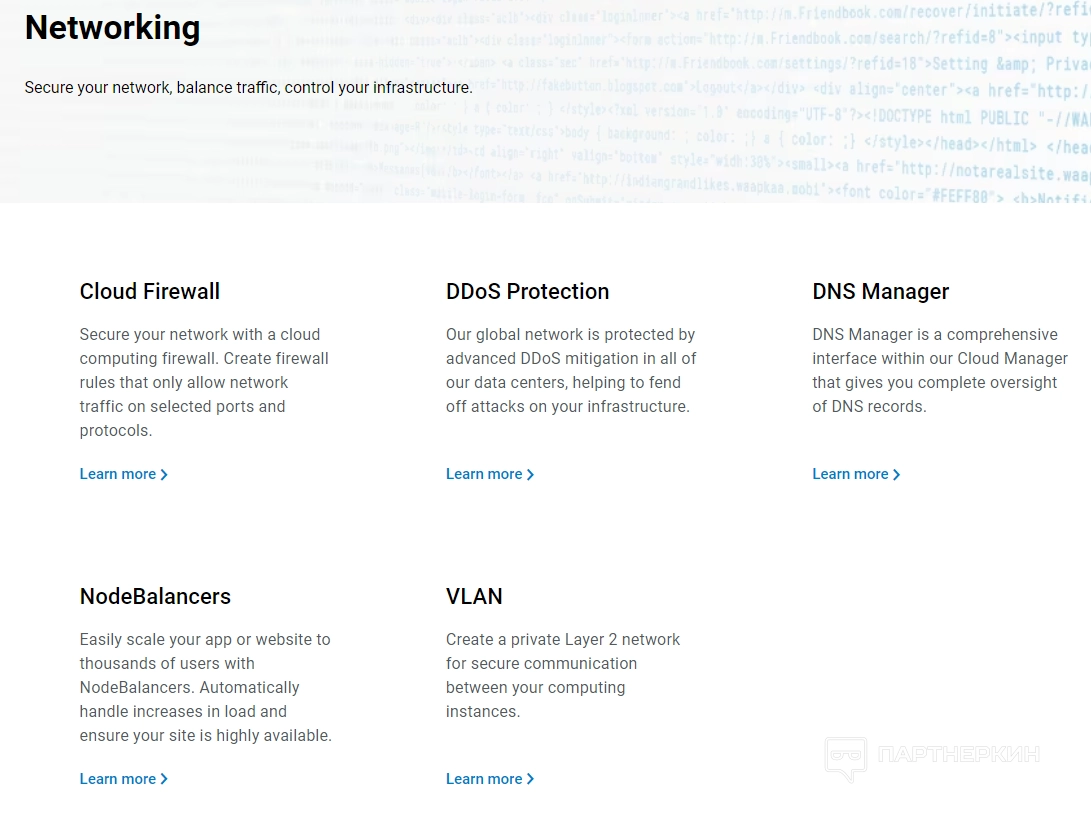Click the chevron arrow beside NodeBalancers' Learn more
The width and height of the screenshot is (1091, 835).
(164, 780)
